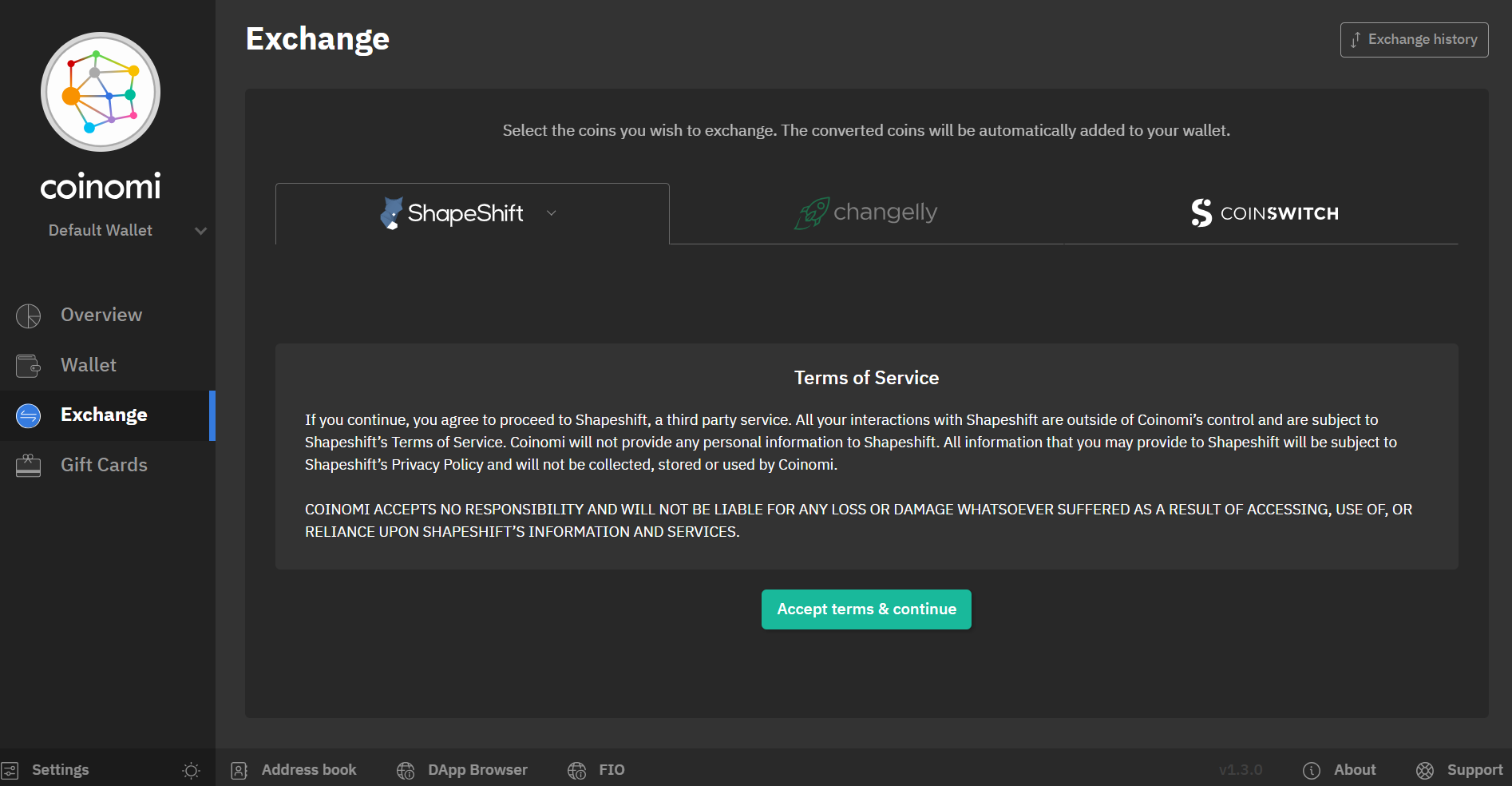Click the version number v1.3.0
The height and width of the screenshot is (786, 1512).
click(x=1240, y=770)
